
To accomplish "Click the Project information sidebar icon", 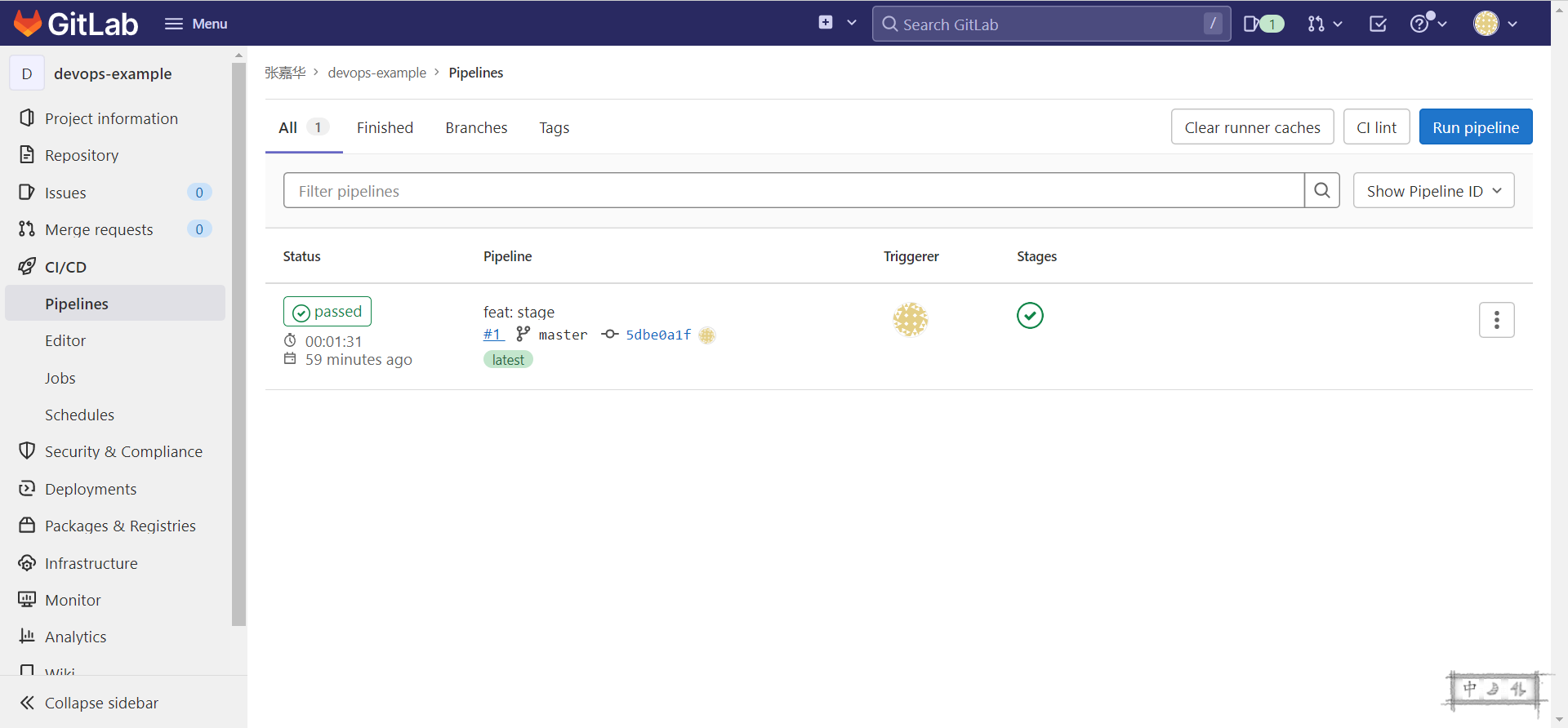I will click(27, 118).
